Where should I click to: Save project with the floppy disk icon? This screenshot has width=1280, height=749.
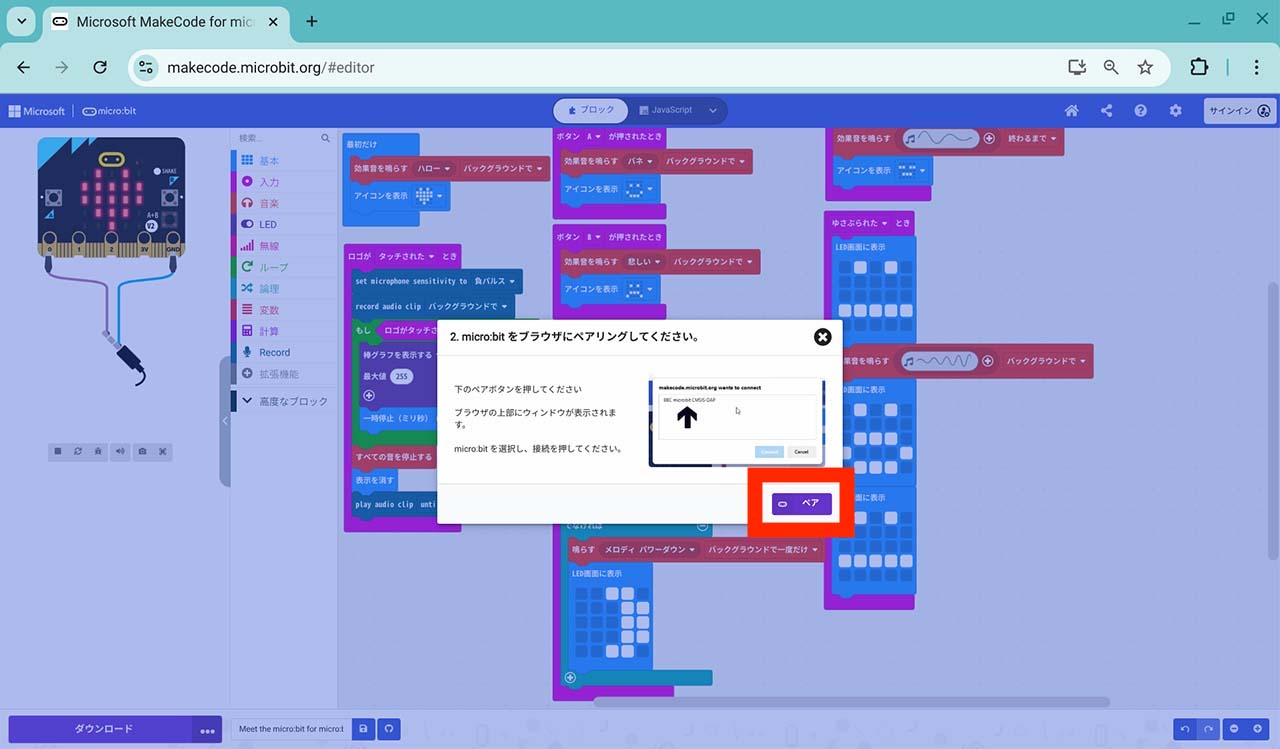(363, 730)
